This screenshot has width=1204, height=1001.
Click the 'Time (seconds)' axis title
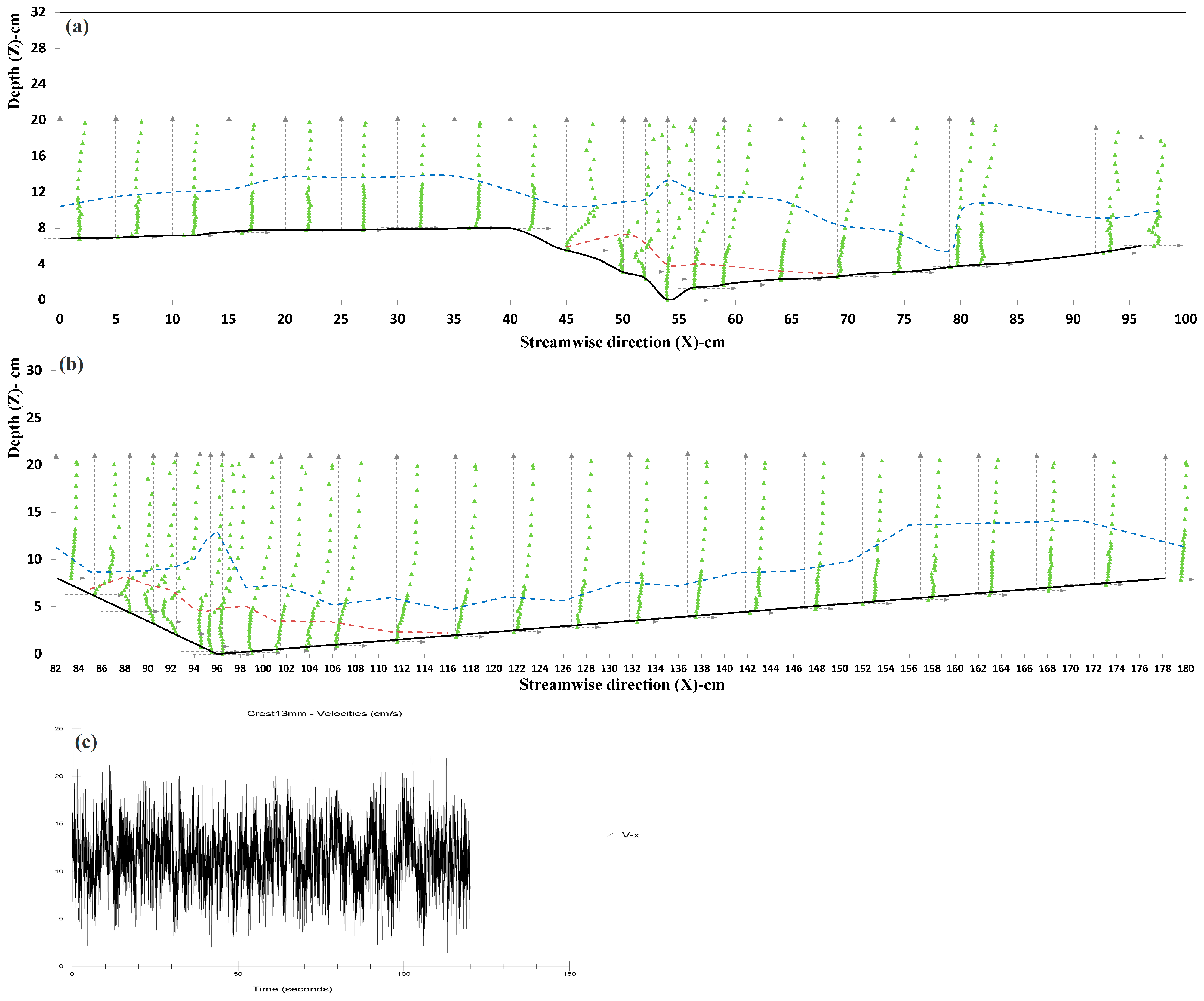[292, 989]
